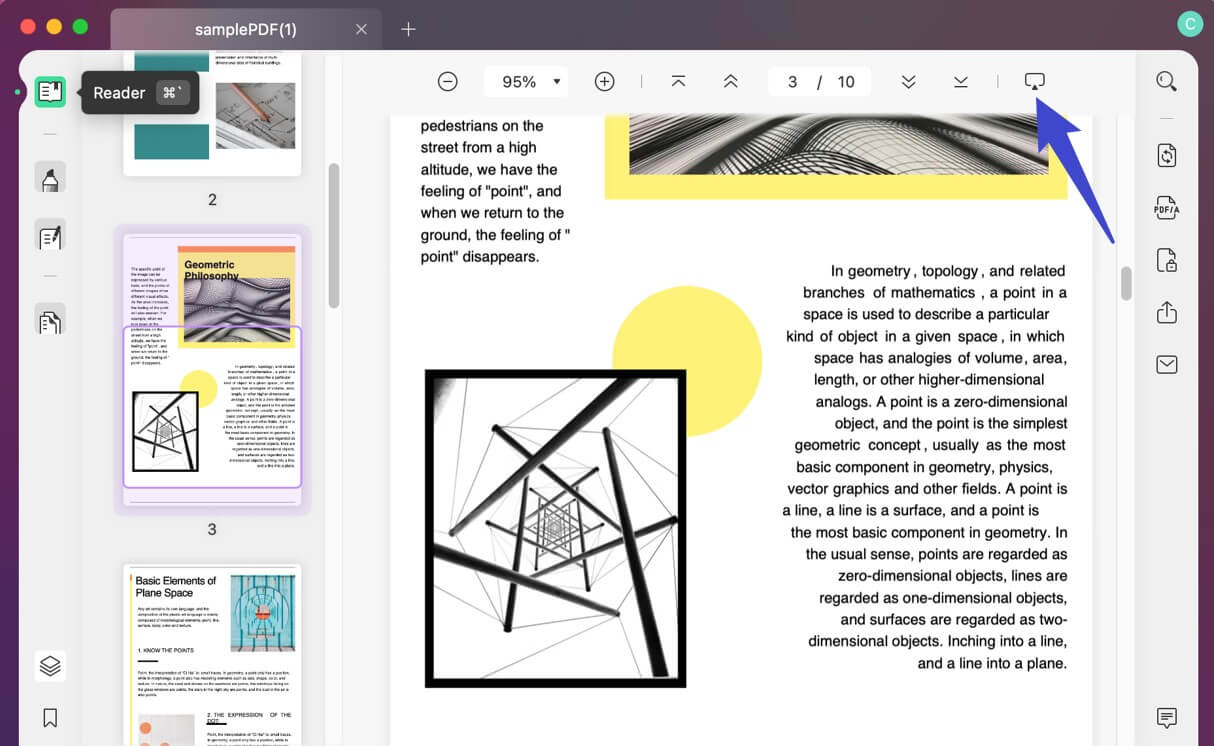This screenshot has width=1214, height=746.
Task: Click the page number input field
Action: pos(793,81)
